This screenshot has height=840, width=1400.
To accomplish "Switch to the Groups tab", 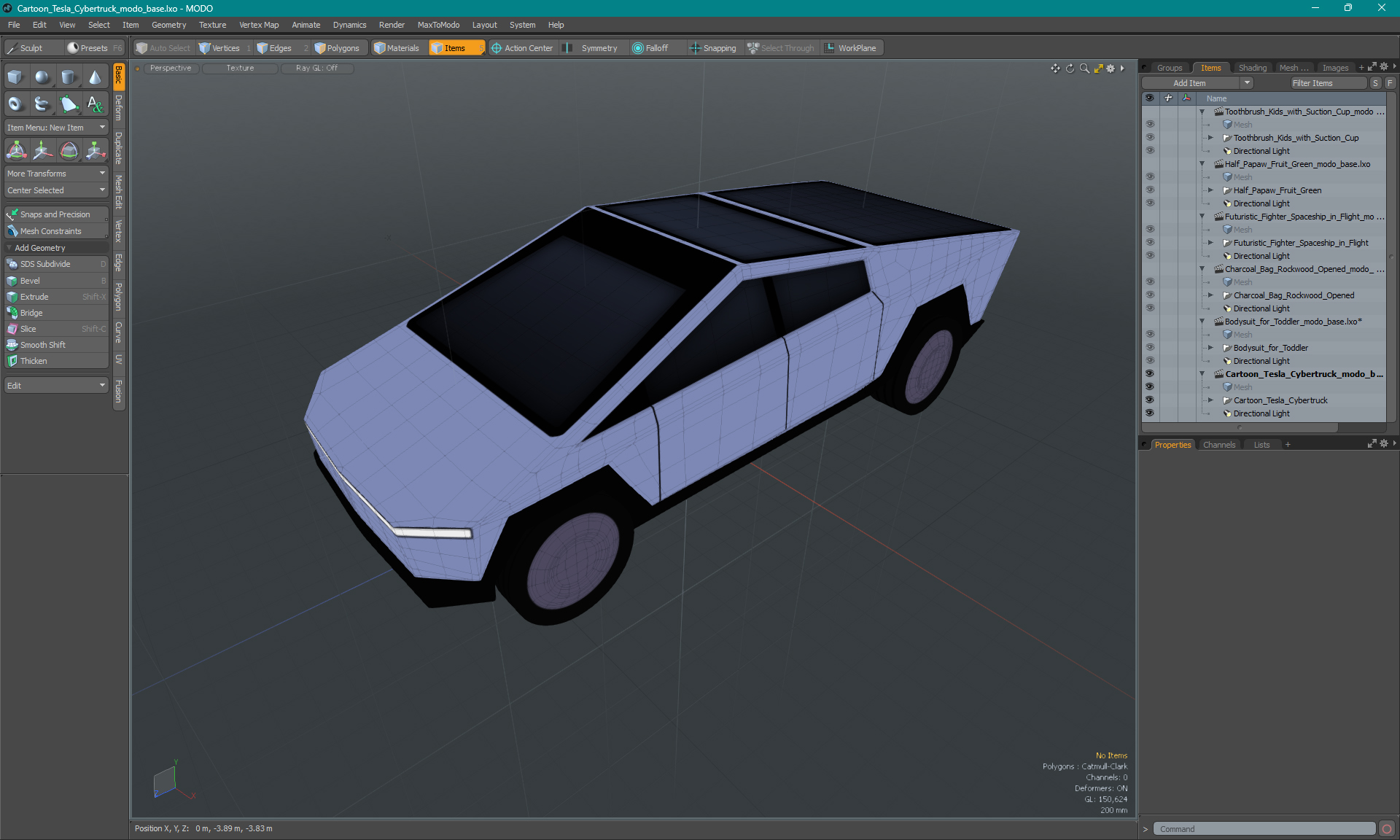I will tap(1170, 68).
